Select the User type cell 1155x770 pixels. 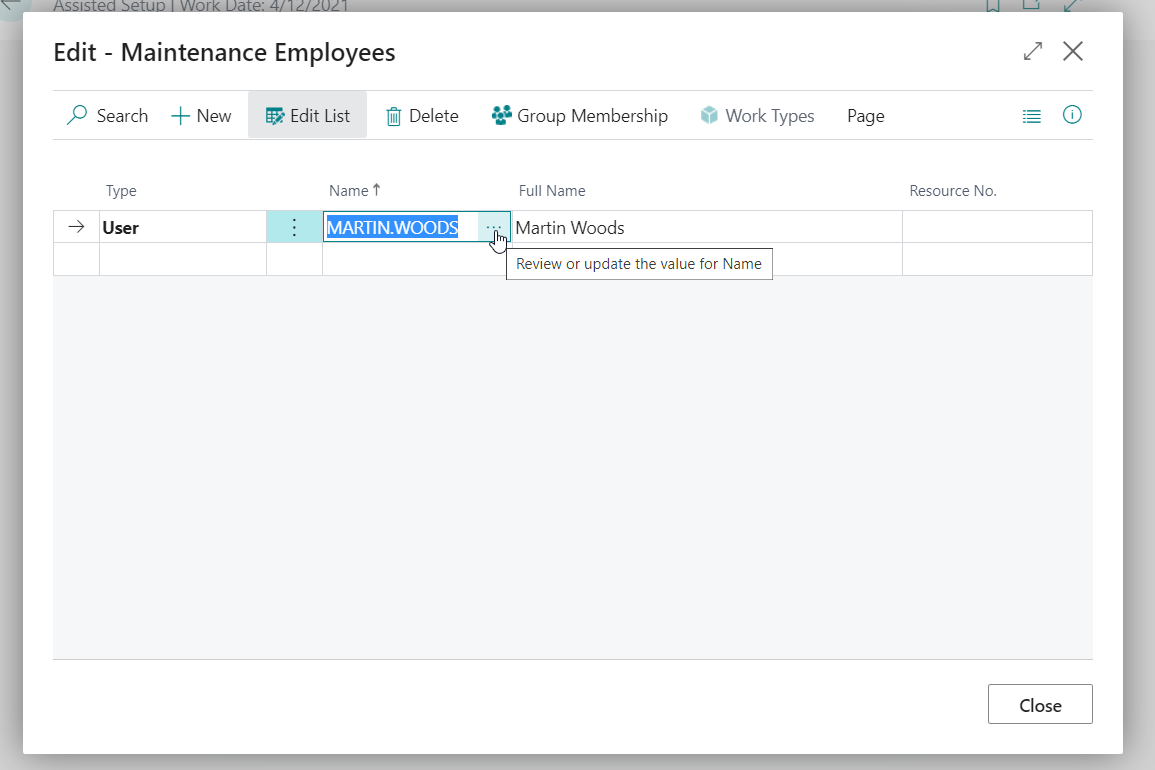click(x=183, y=227)
